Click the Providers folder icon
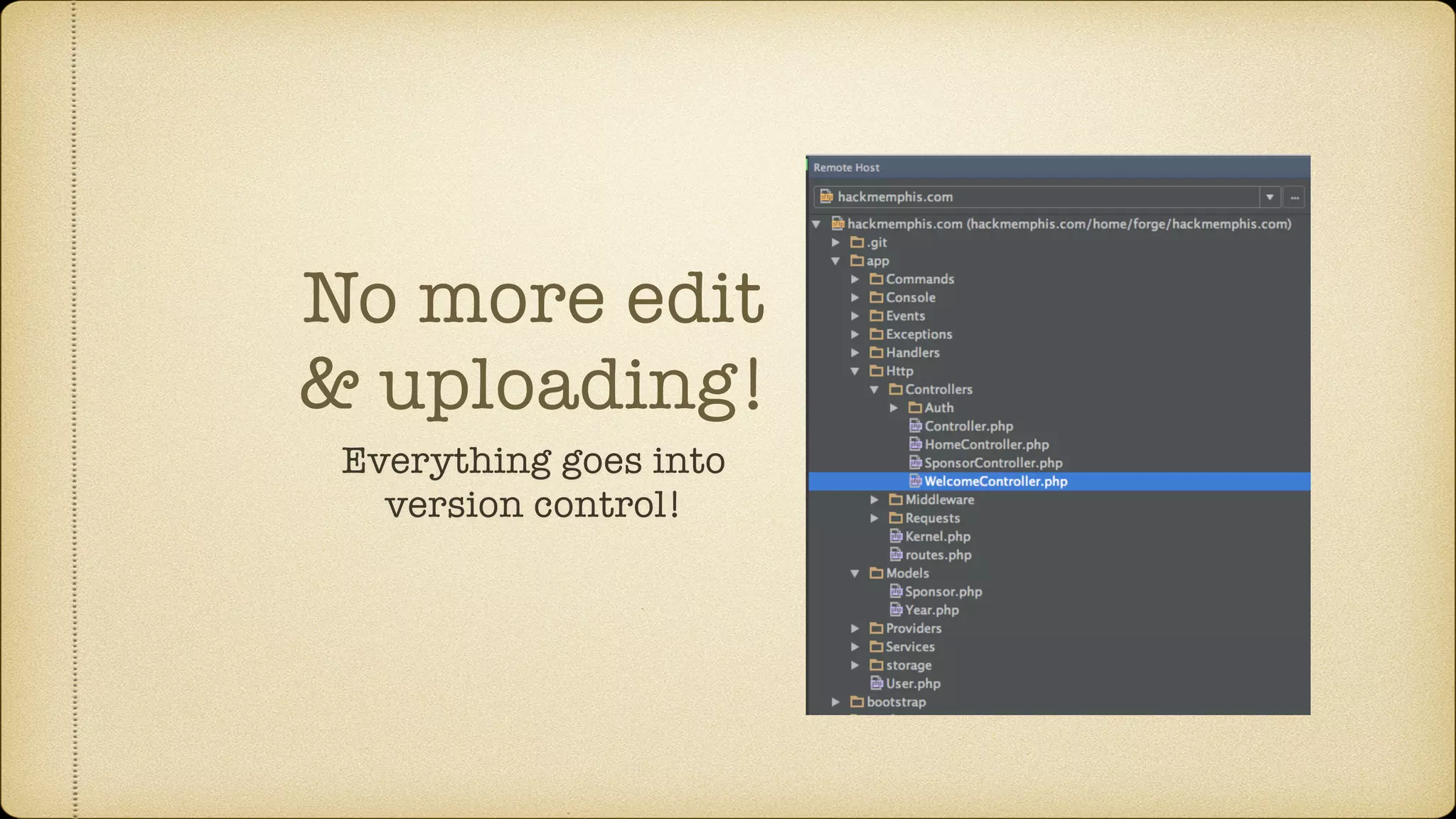The image size is (1456, 819). (x=877, y=628)
